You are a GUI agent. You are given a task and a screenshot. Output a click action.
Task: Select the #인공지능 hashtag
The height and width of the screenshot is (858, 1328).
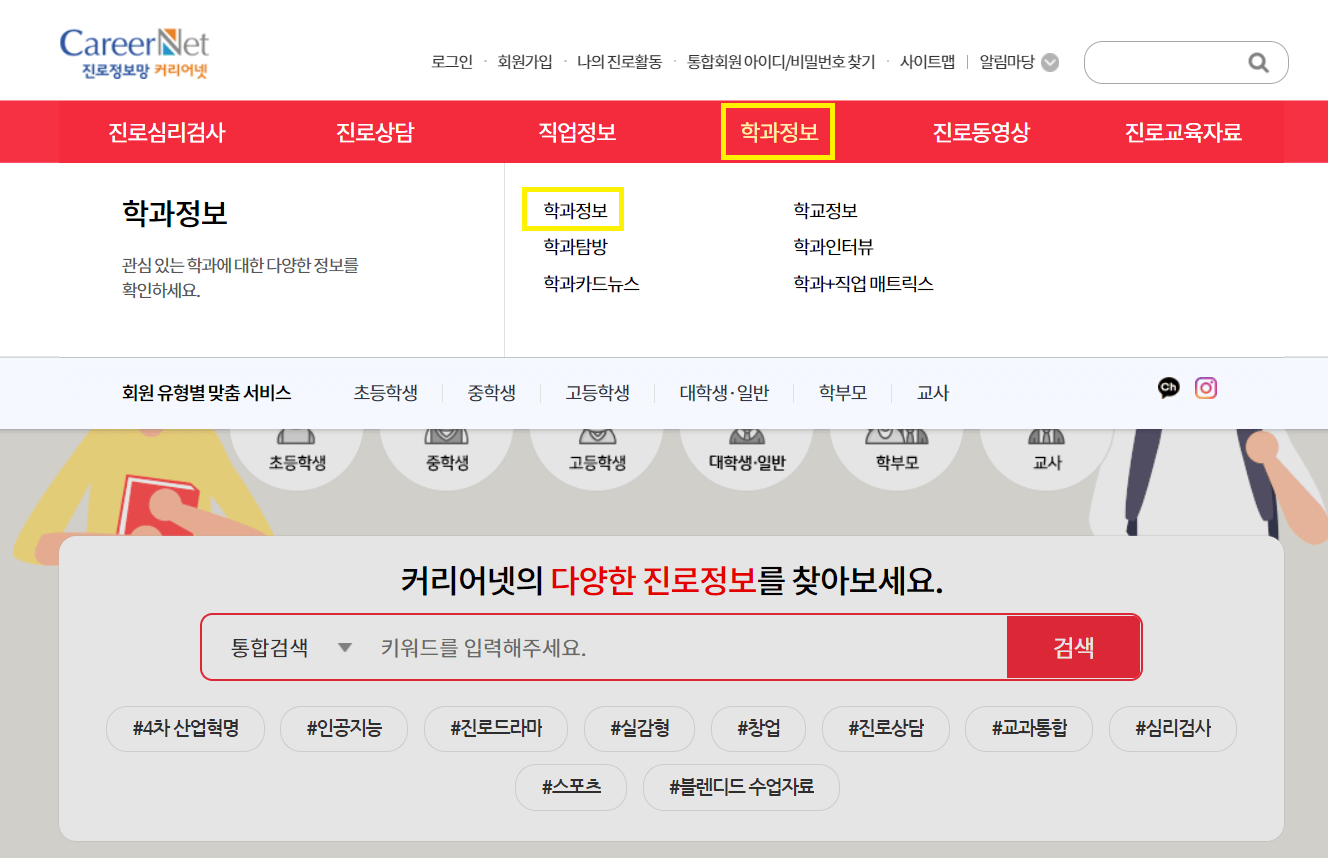tap(344, 729)
